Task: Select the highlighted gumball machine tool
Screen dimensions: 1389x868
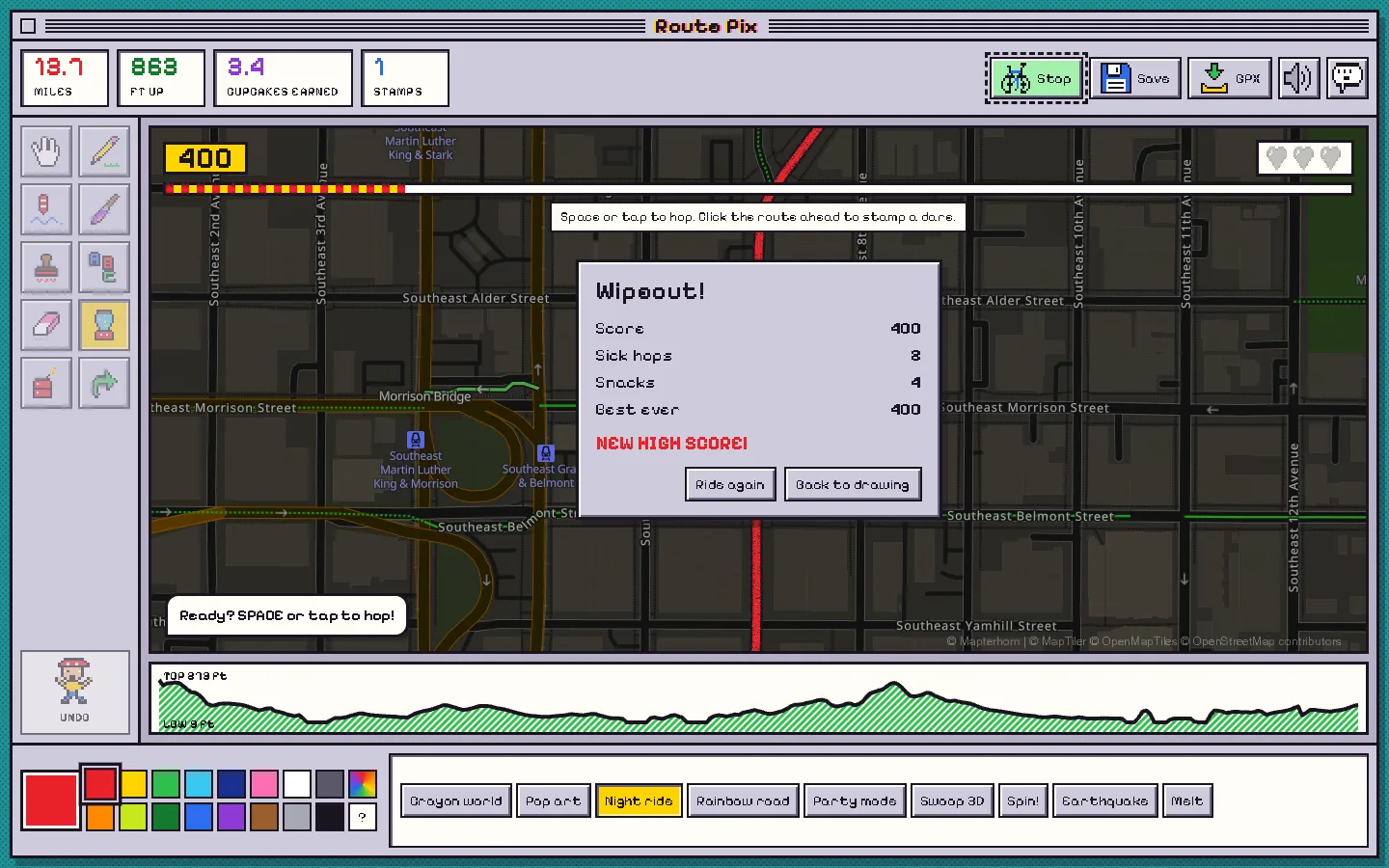Action: click(104, 325)
